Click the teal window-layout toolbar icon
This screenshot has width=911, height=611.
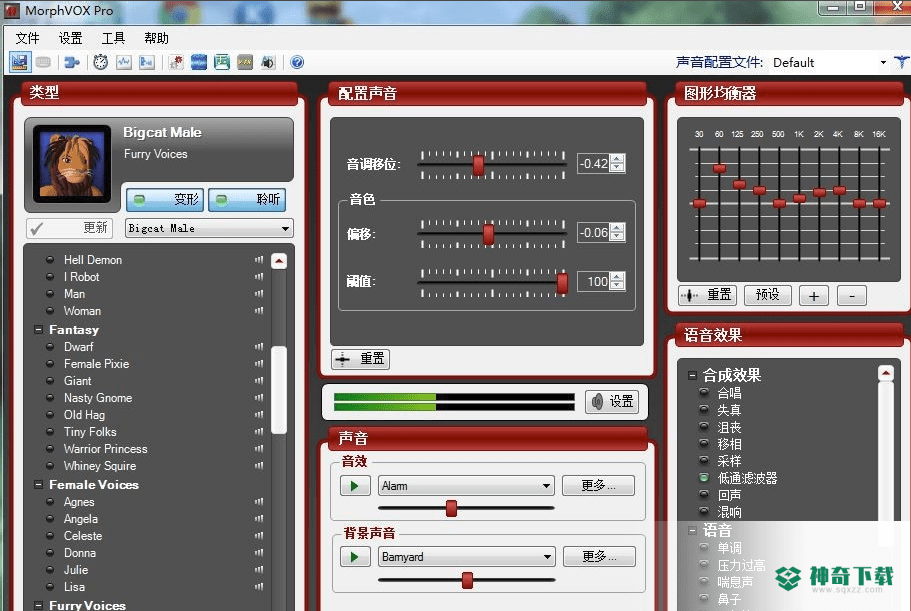coord(222,62)
